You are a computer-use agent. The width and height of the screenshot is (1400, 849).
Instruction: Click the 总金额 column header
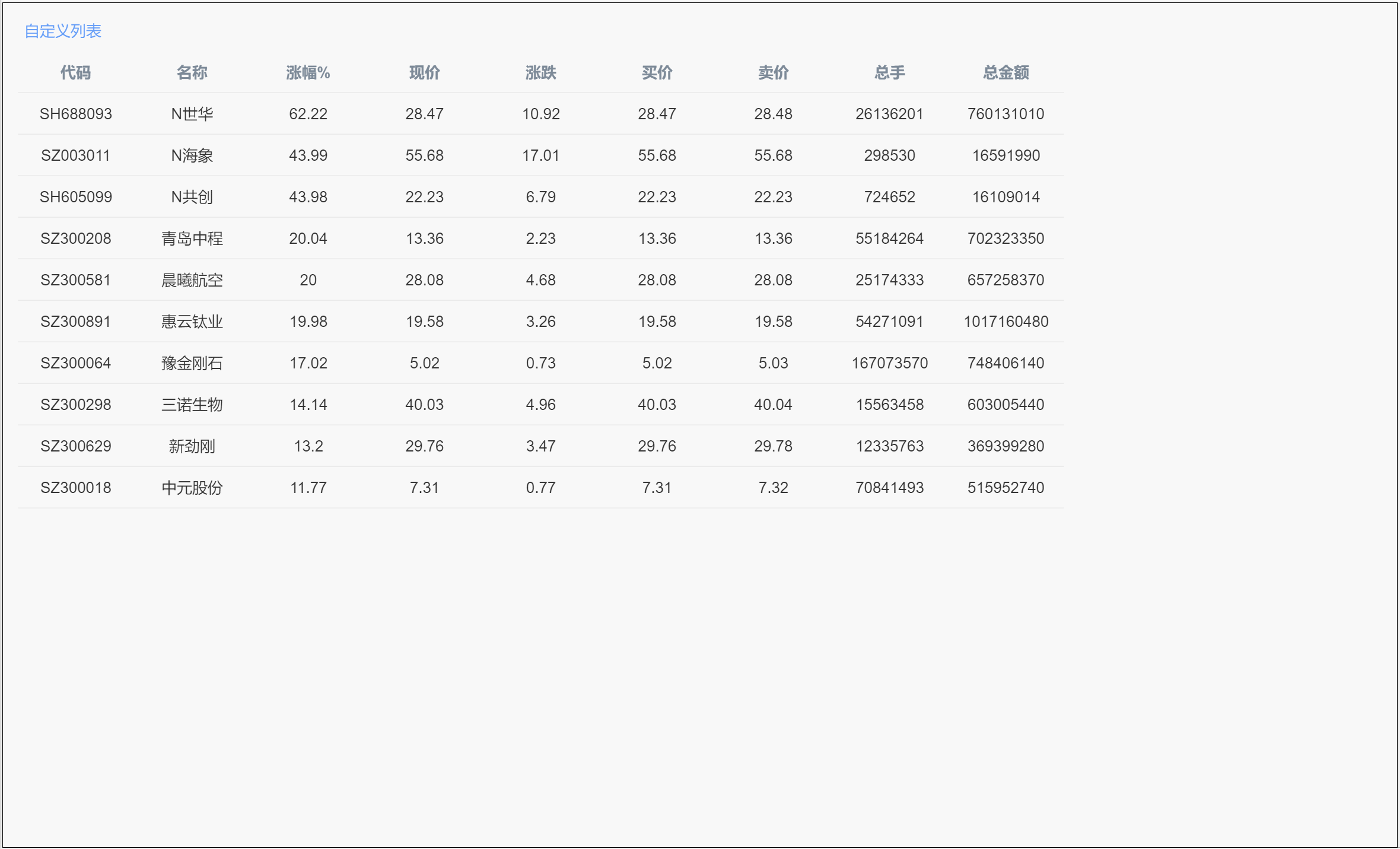pyautogui.click(x=1006, y=72)
